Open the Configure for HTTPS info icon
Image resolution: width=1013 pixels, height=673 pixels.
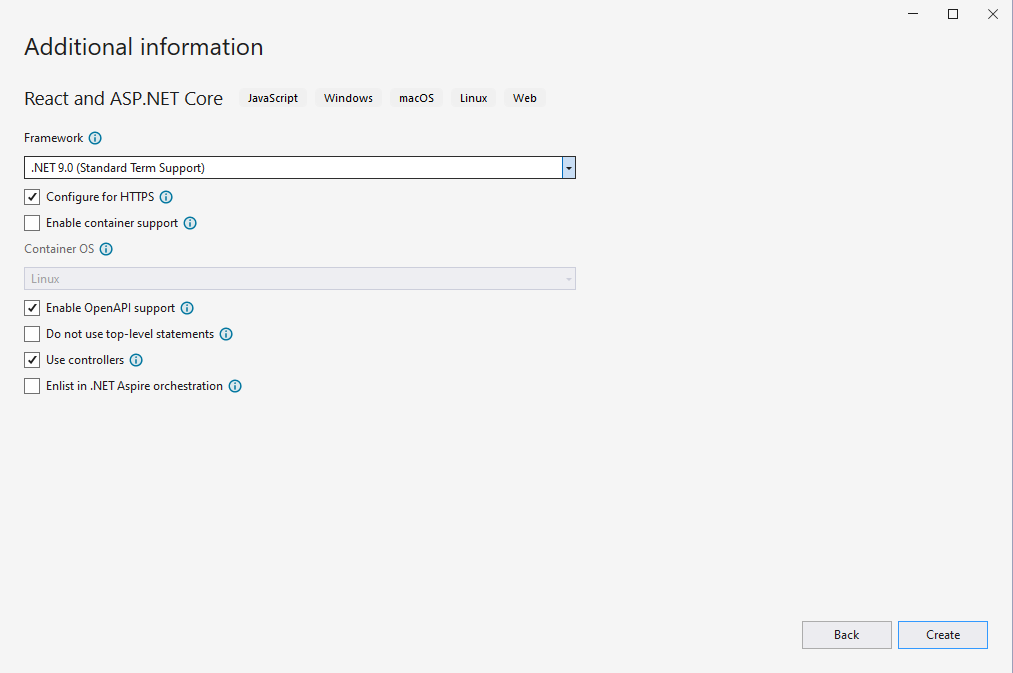coord(166,197)
